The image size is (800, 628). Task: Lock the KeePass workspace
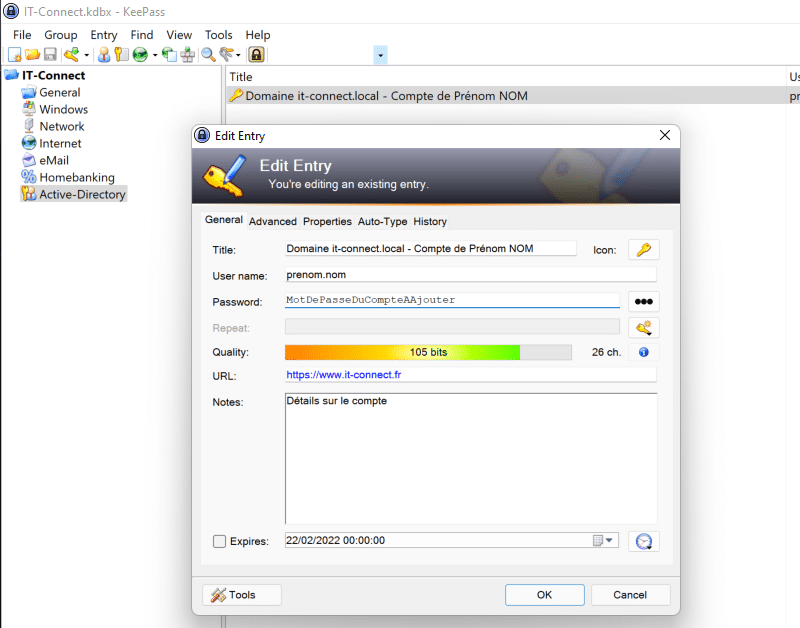pyautogui.click(x=259, y=54)
